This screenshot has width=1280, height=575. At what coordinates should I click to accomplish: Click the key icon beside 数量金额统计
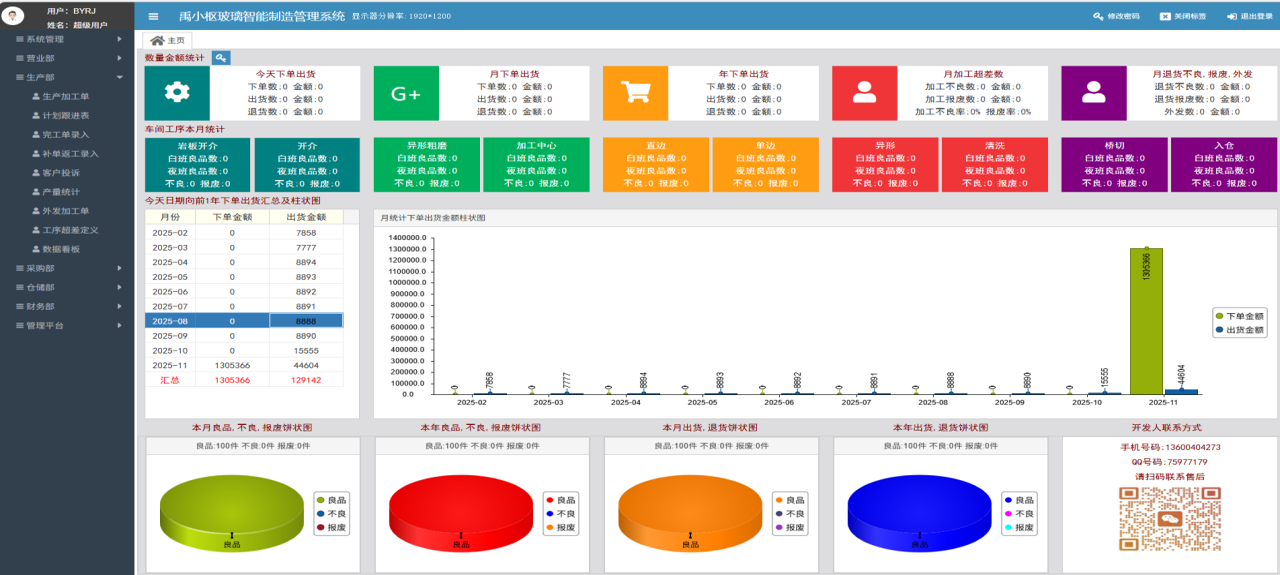(221, 58)
